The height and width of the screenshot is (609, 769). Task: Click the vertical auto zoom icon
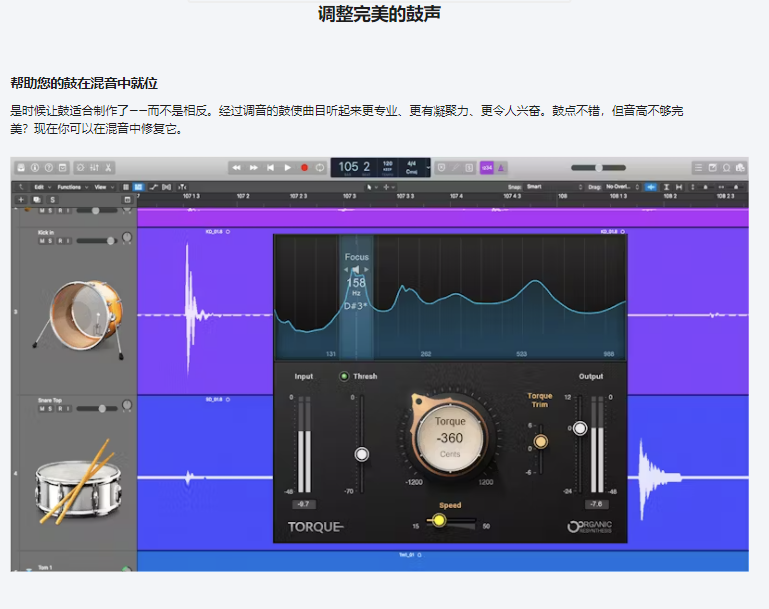(x=666, y=187)
